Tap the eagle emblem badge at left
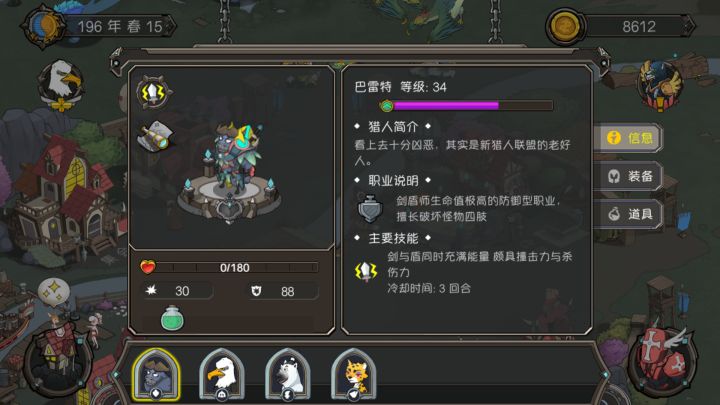Image resolution: width=720 pixels, height=405 pixels. (61, 86)
